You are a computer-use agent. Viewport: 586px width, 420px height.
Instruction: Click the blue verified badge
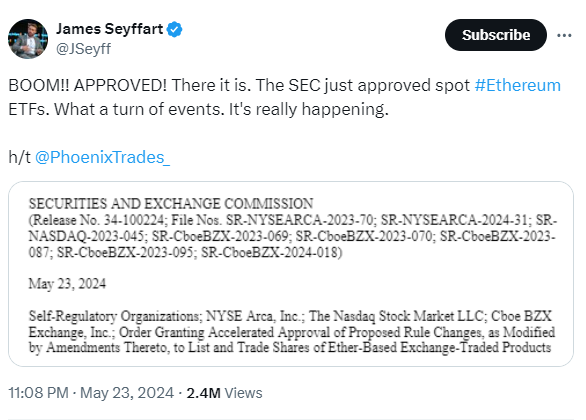click(174, 29)
